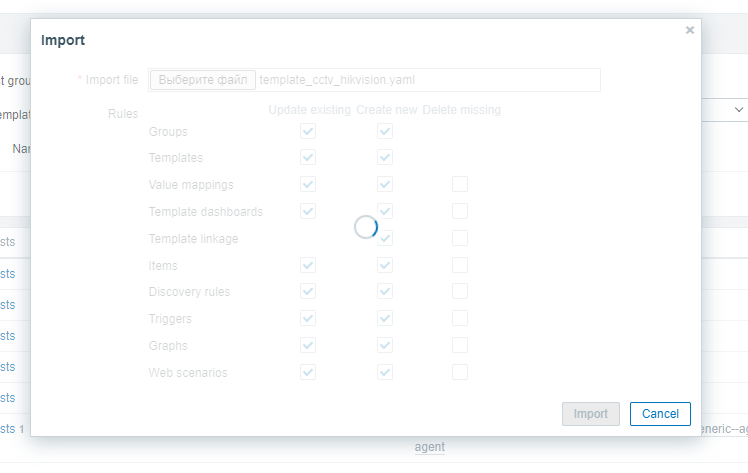Click the selected file name field

[428, 80]
